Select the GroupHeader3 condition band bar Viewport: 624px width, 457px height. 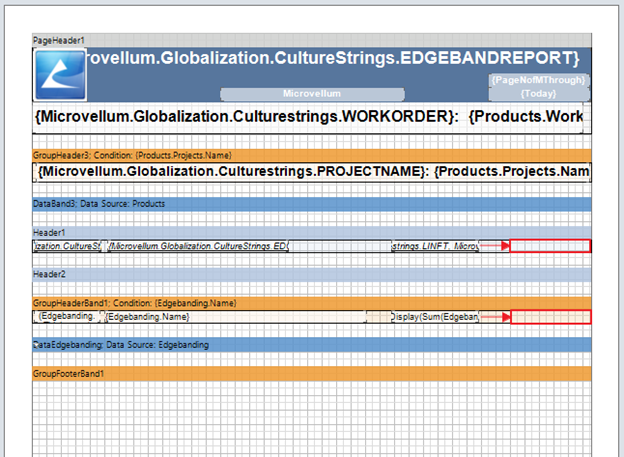click(312, 155)
